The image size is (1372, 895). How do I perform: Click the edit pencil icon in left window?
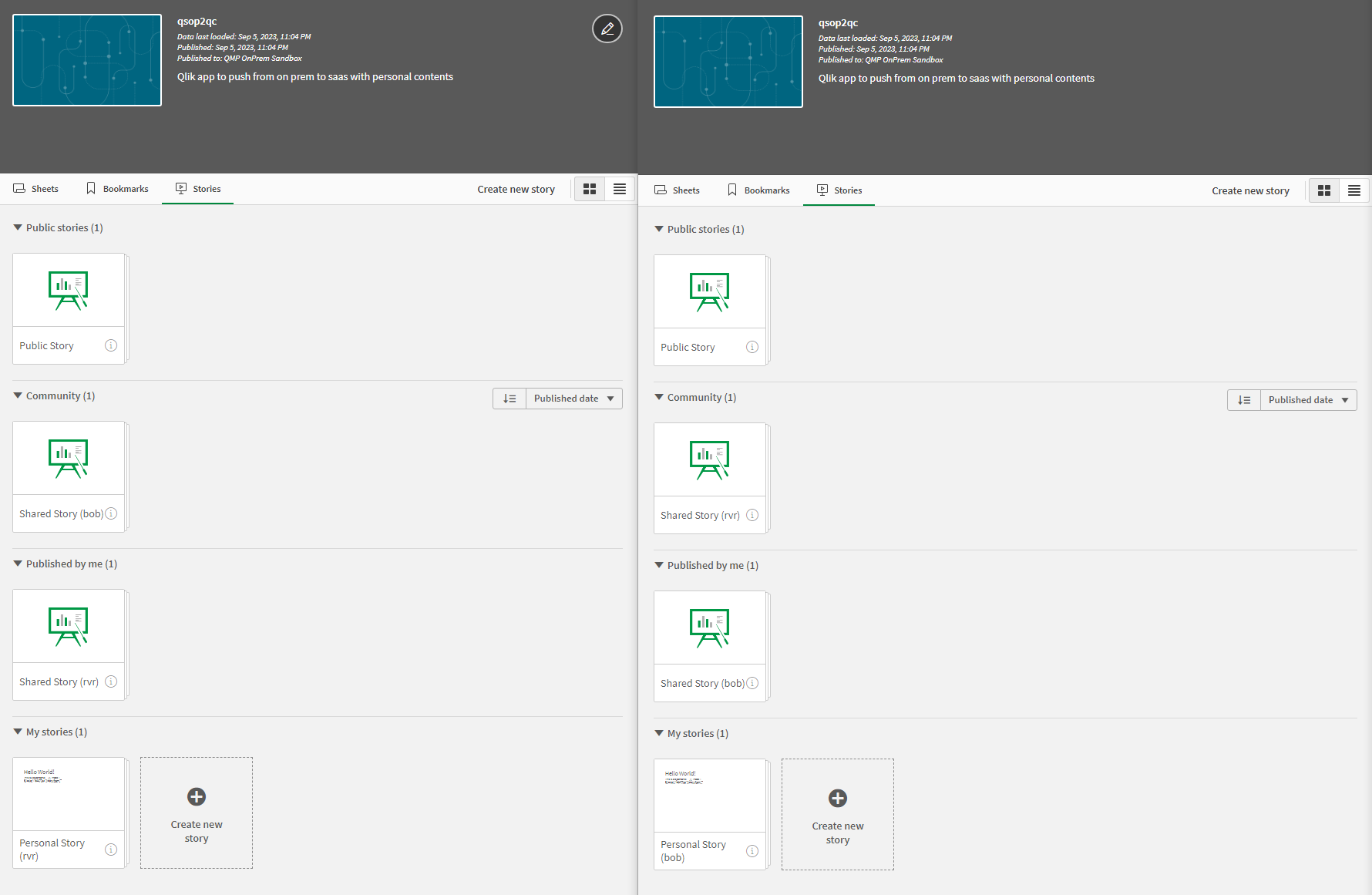(x=607, y=29)
